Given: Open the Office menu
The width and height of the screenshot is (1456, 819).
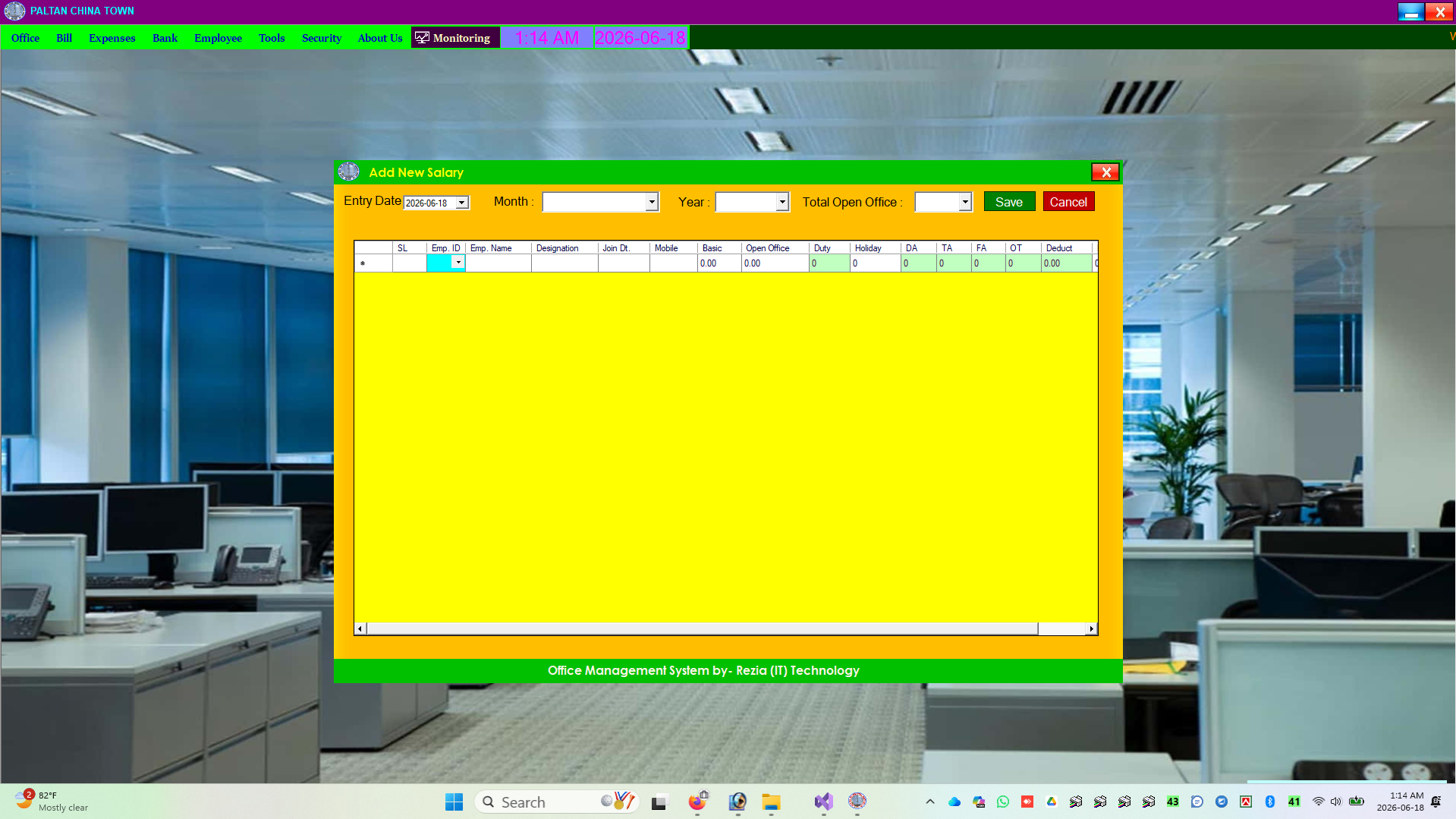Looking at the screenshot, I should coord(25,38).
